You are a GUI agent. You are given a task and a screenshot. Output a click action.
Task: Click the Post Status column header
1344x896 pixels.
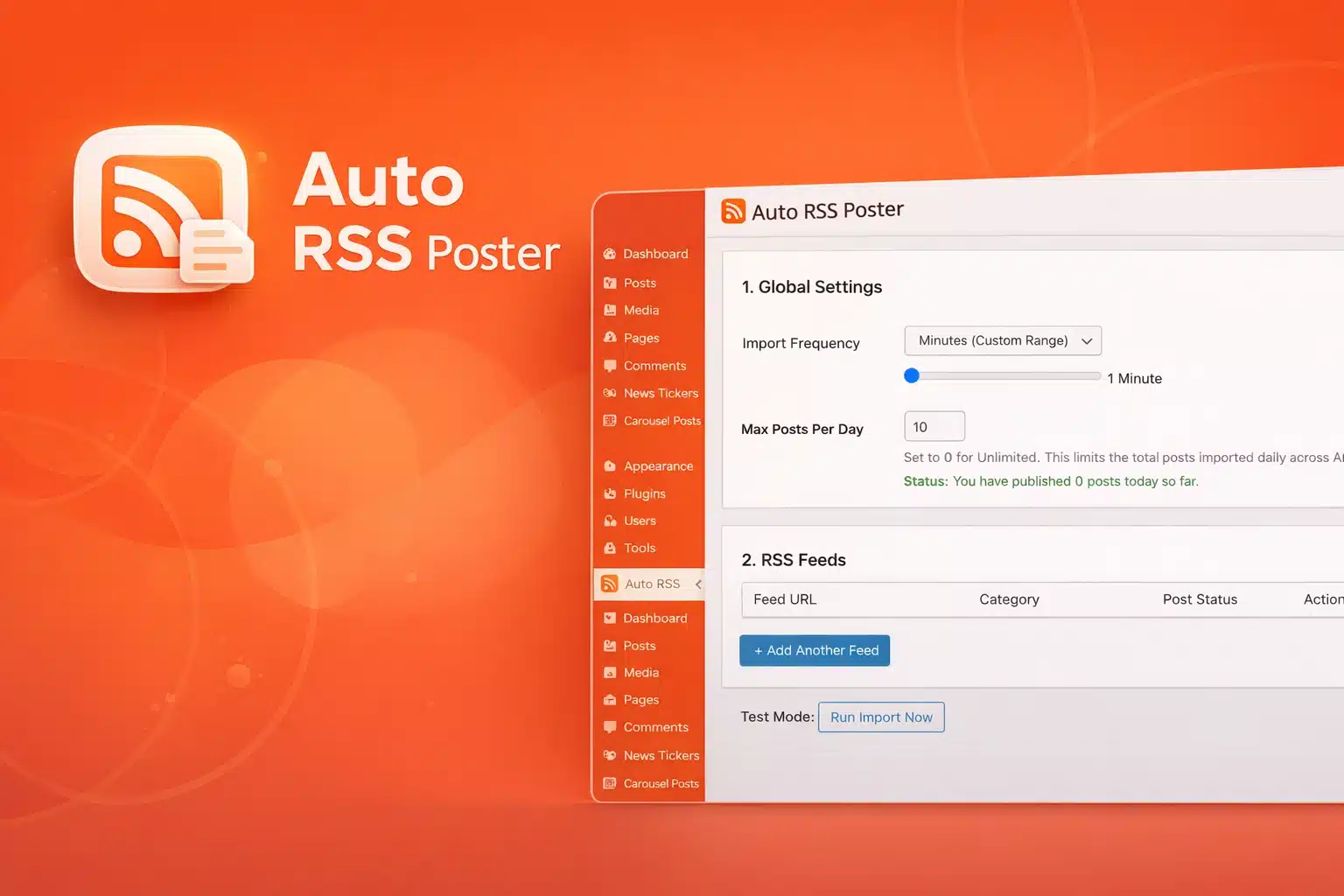point(1200,599)
